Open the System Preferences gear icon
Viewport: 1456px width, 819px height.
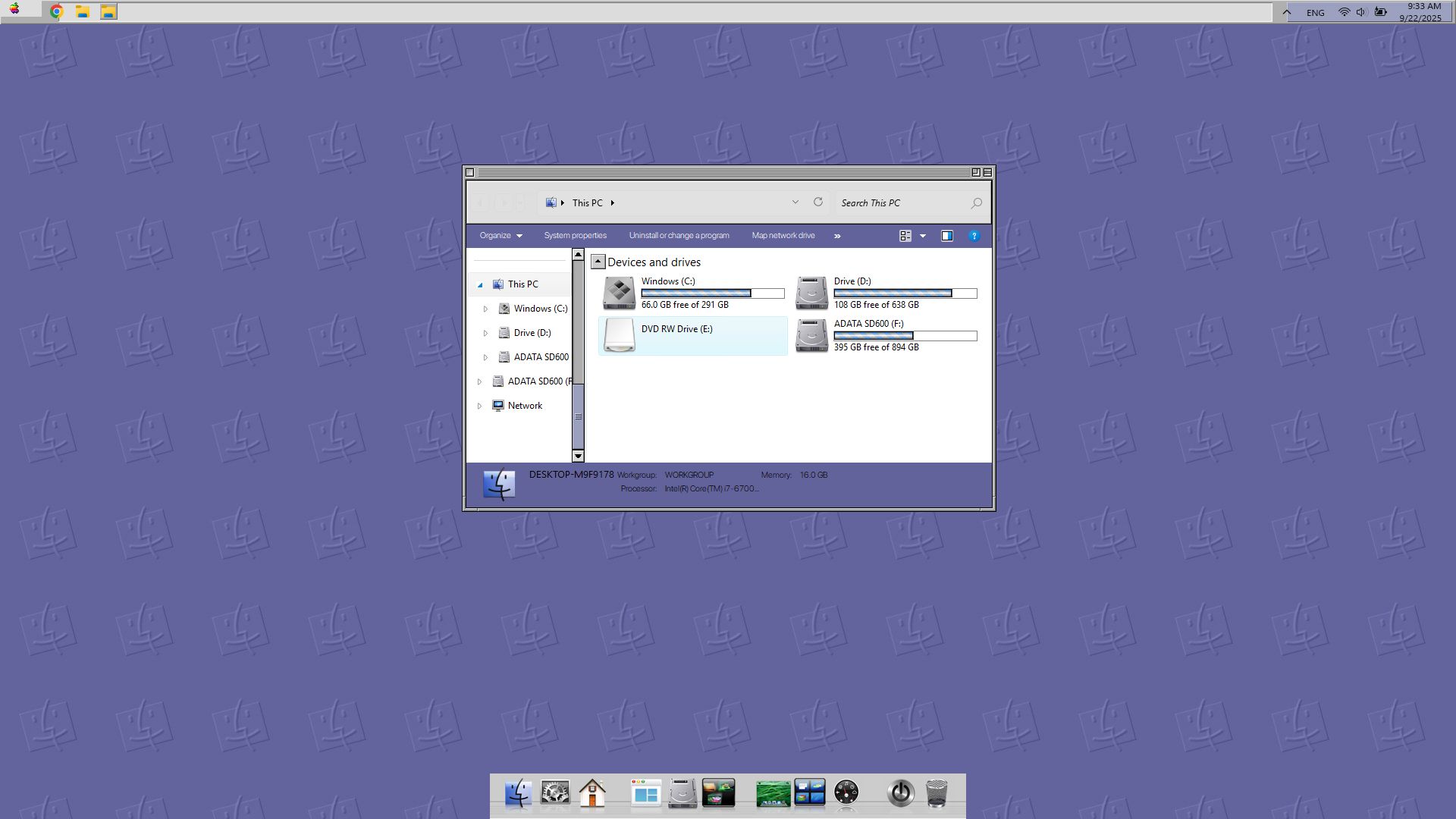pos(555,794)
